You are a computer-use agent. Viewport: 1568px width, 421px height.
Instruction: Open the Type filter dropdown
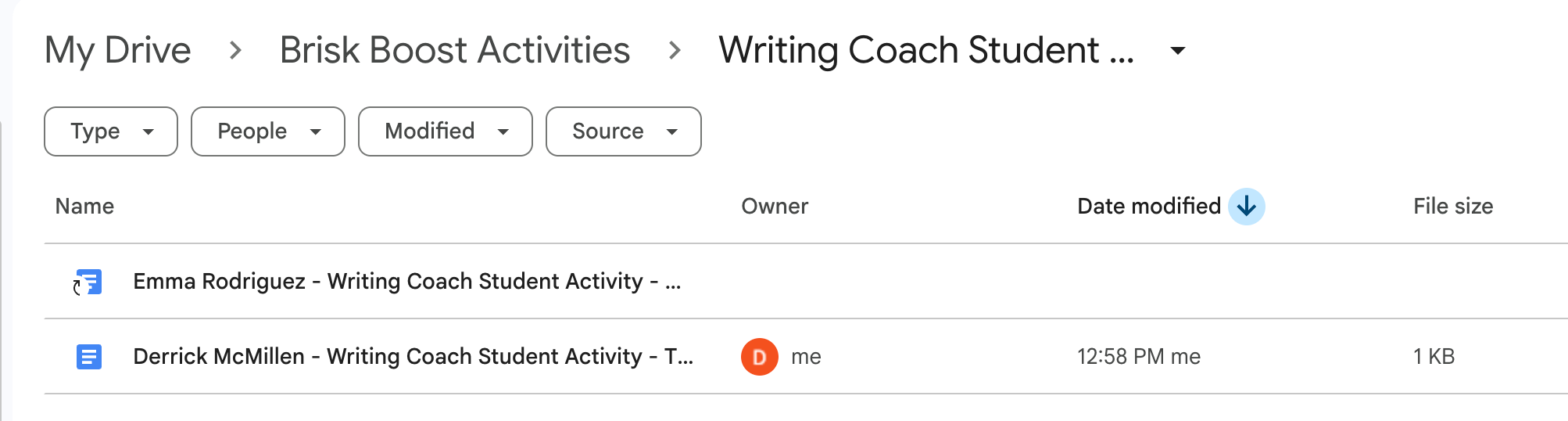click(111, 131)
